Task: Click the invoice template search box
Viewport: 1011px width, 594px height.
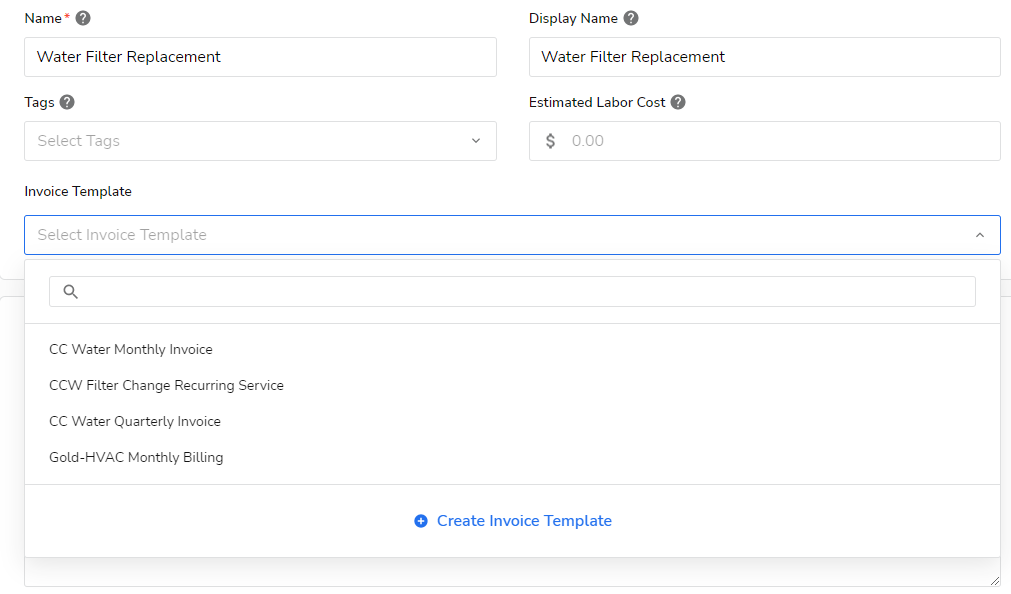Action: coord(525,292)
